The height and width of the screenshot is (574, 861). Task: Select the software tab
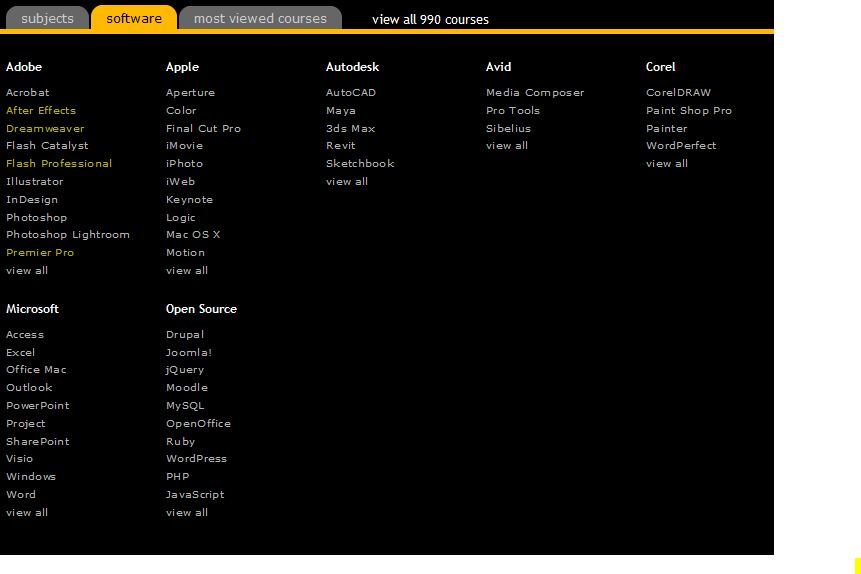[x=134, y=18]
